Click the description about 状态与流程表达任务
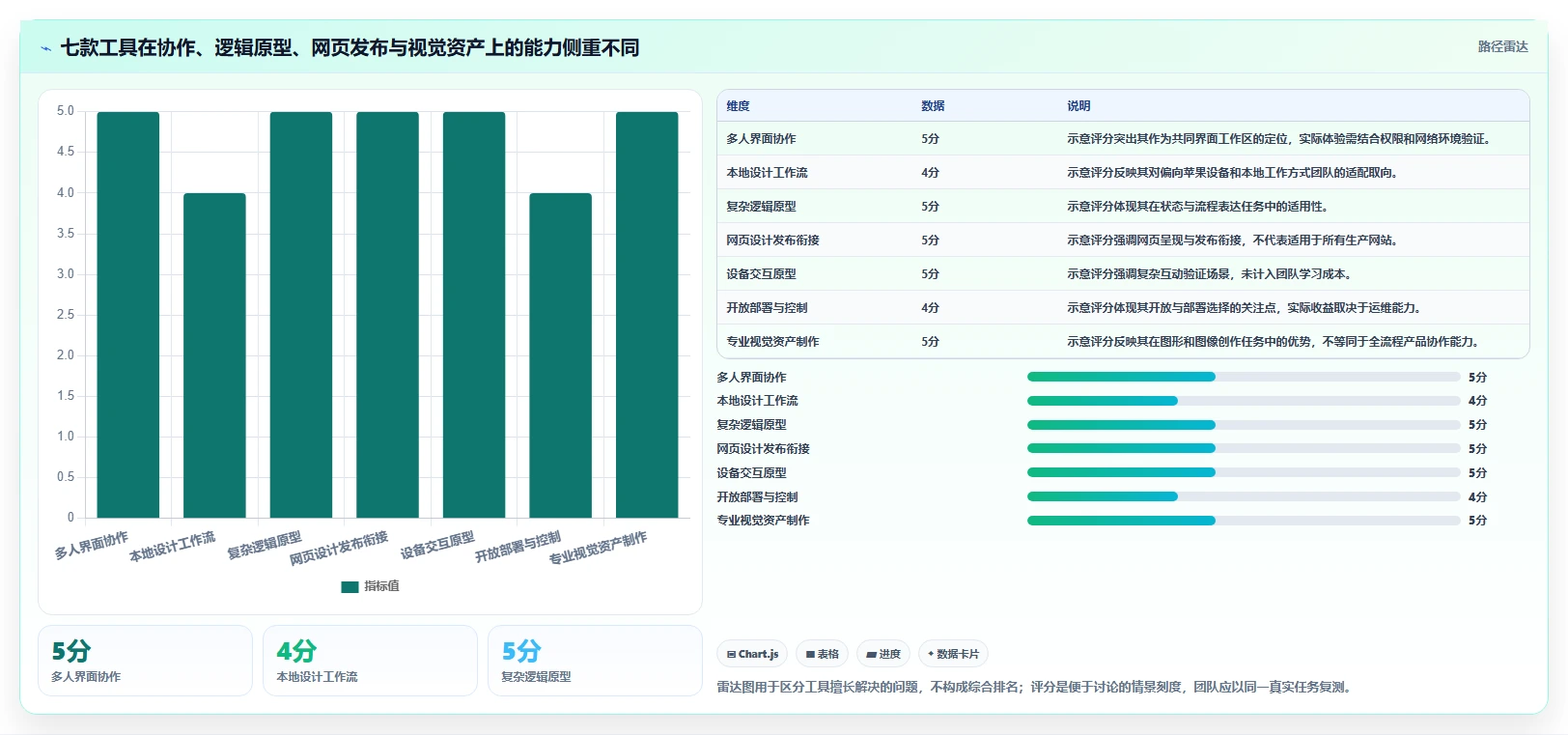Viewport: 1568px width, 735px height. click(1197, 207)
